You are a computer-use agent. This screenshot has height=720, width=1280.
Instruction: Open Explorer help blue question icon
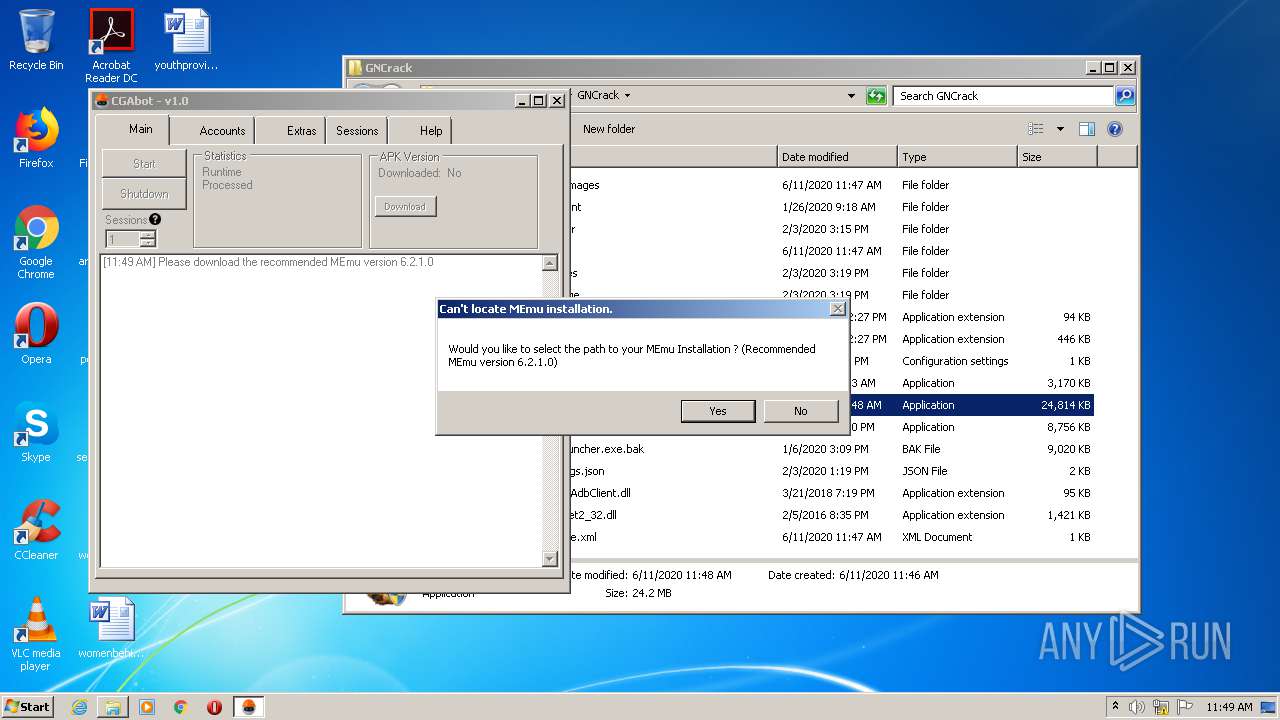1115,129
